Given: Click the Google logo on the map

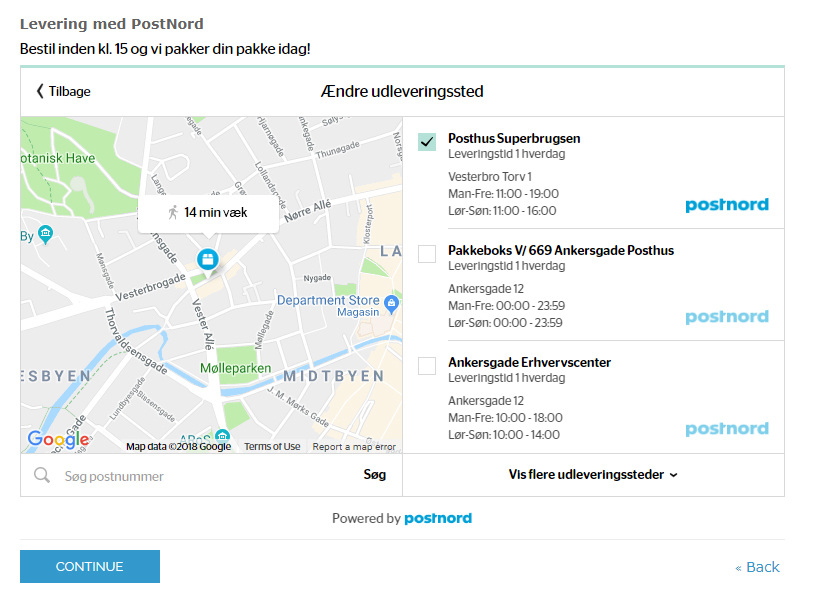Looking at the screenshot, I should click(x=58, y=439).
